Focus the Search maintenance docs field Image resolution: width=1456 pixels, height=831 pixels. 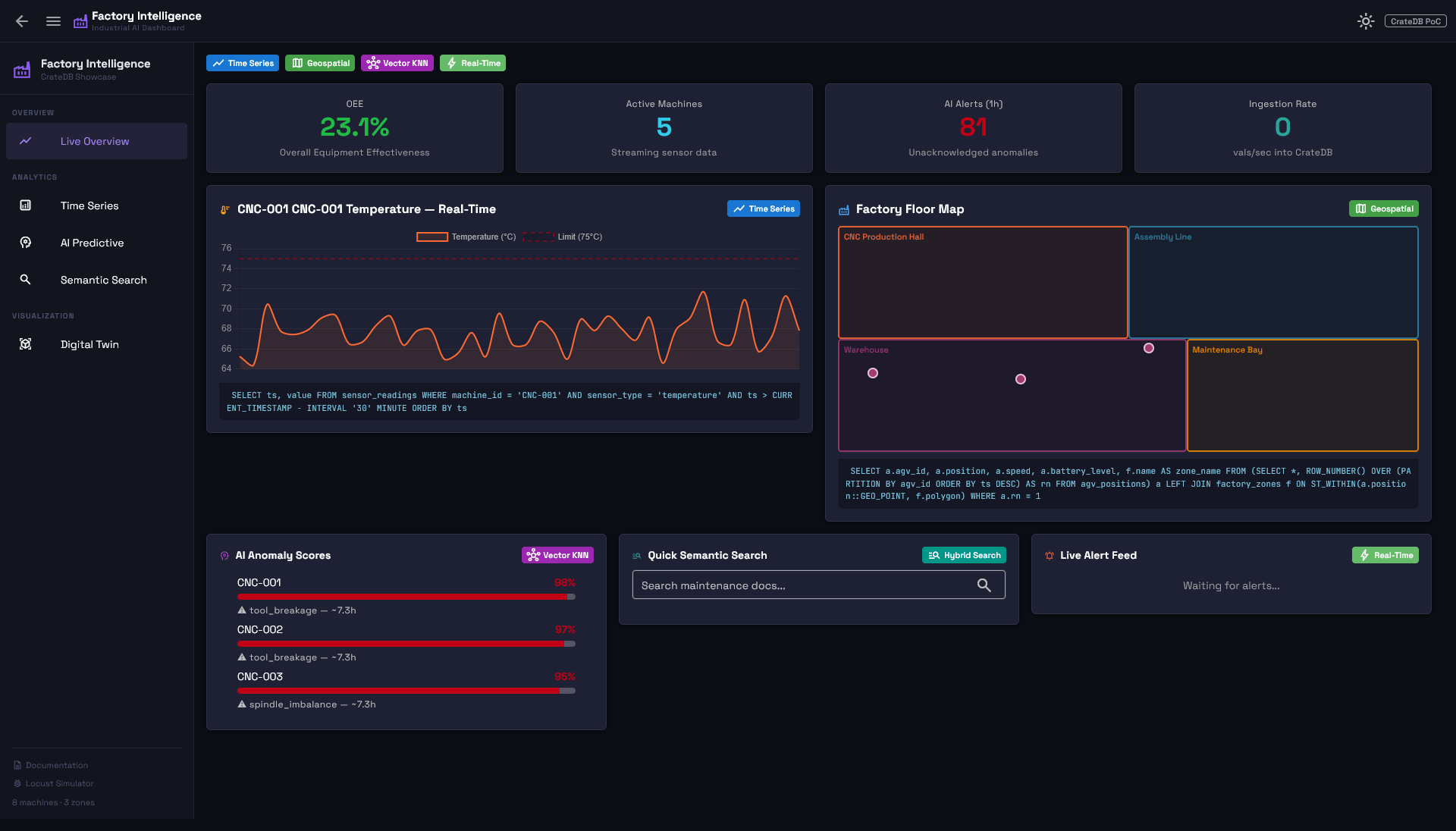819,585
